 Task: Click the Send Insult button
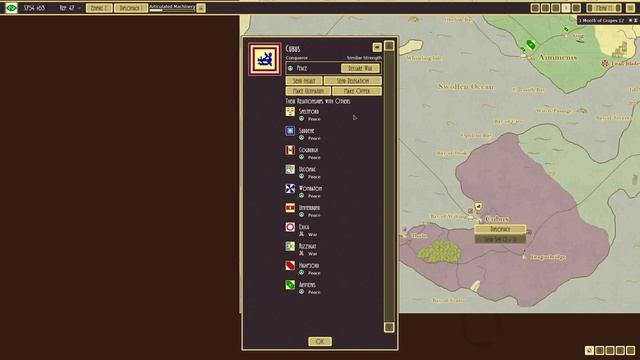coord(304,81)
